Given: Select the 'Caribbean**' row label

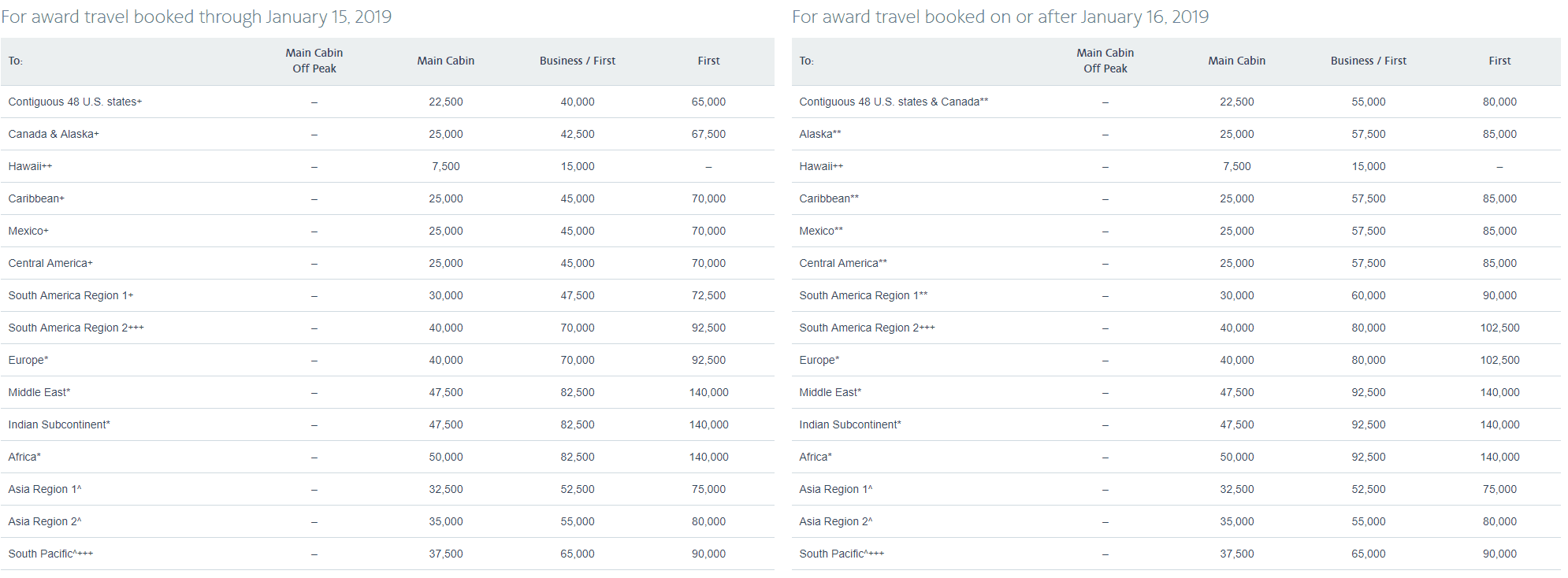Looking at the screenshot, I should tap(829, 198).
